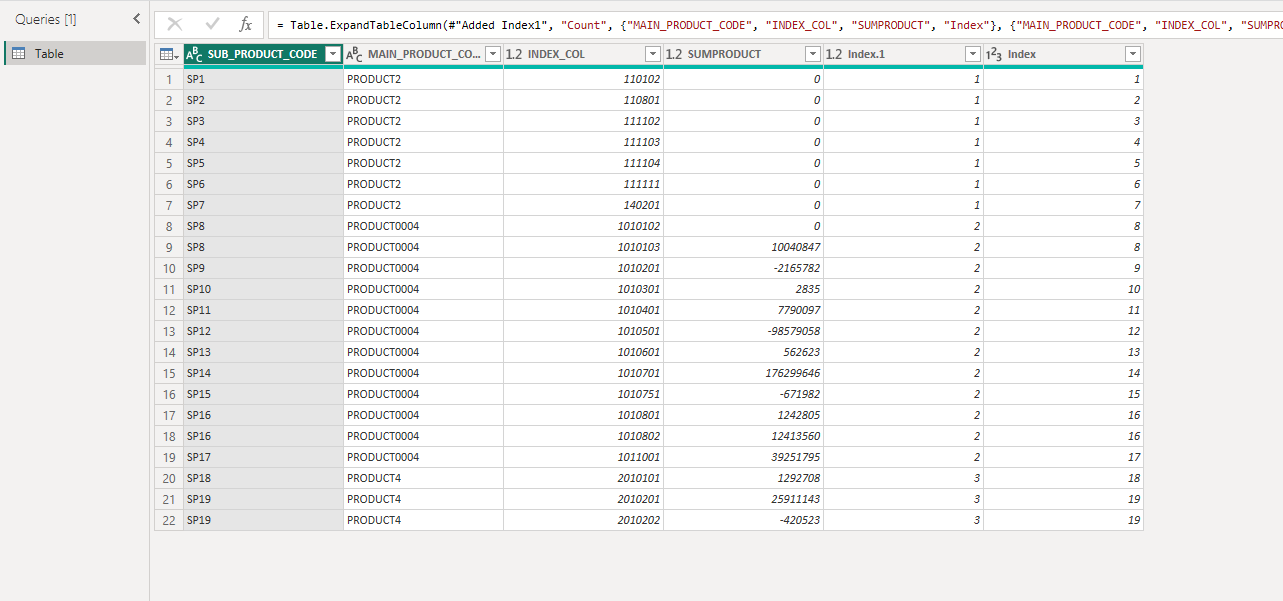The height and width of the screenshot is (601, 1283).
Task: Click PRODUCT0004 in row 8
Action: point(423,226)
